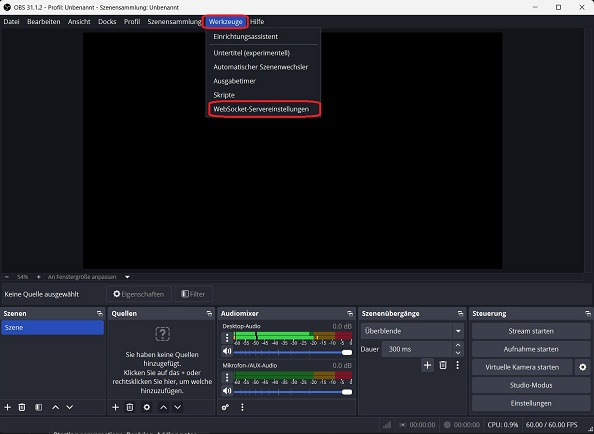Open Desktop-Audio options three-dot icon

coord(227,337)
